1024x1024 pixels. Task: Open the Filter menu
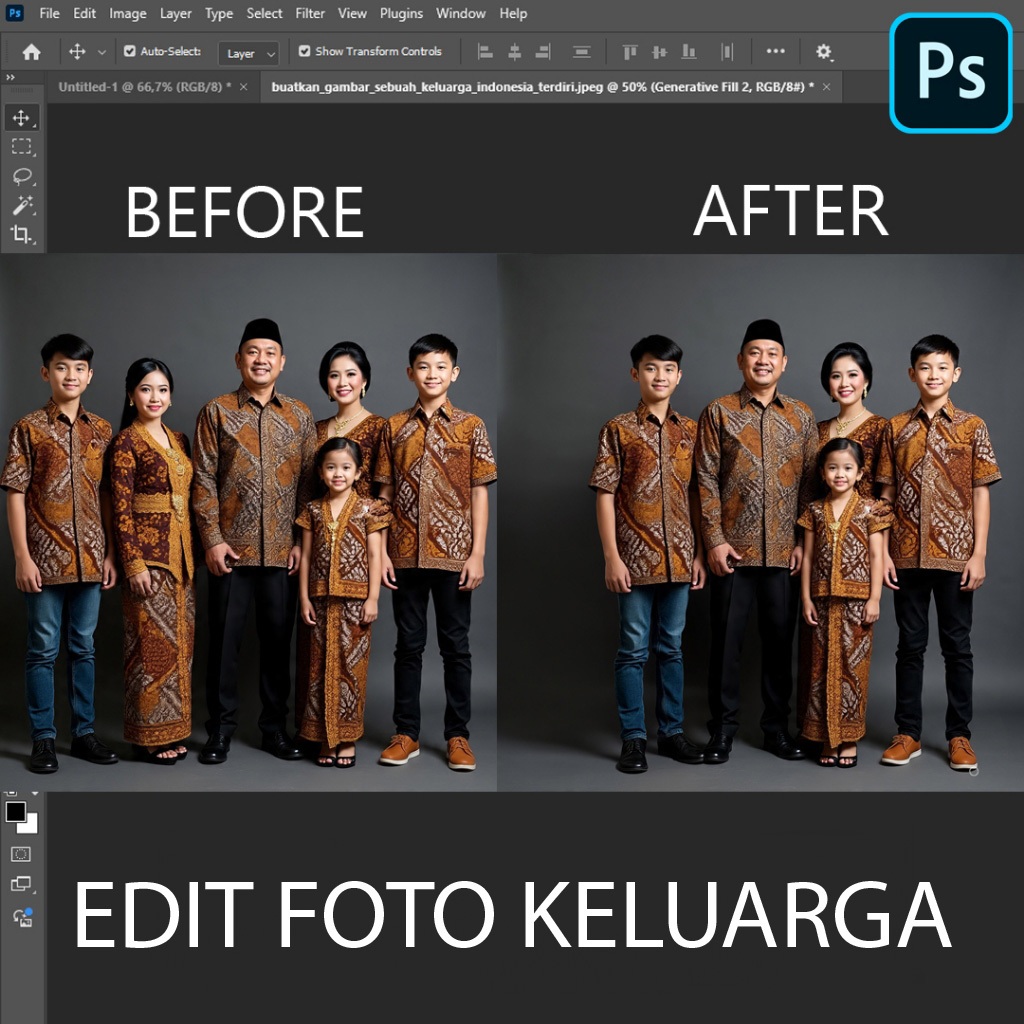click(x=310, y=13)
